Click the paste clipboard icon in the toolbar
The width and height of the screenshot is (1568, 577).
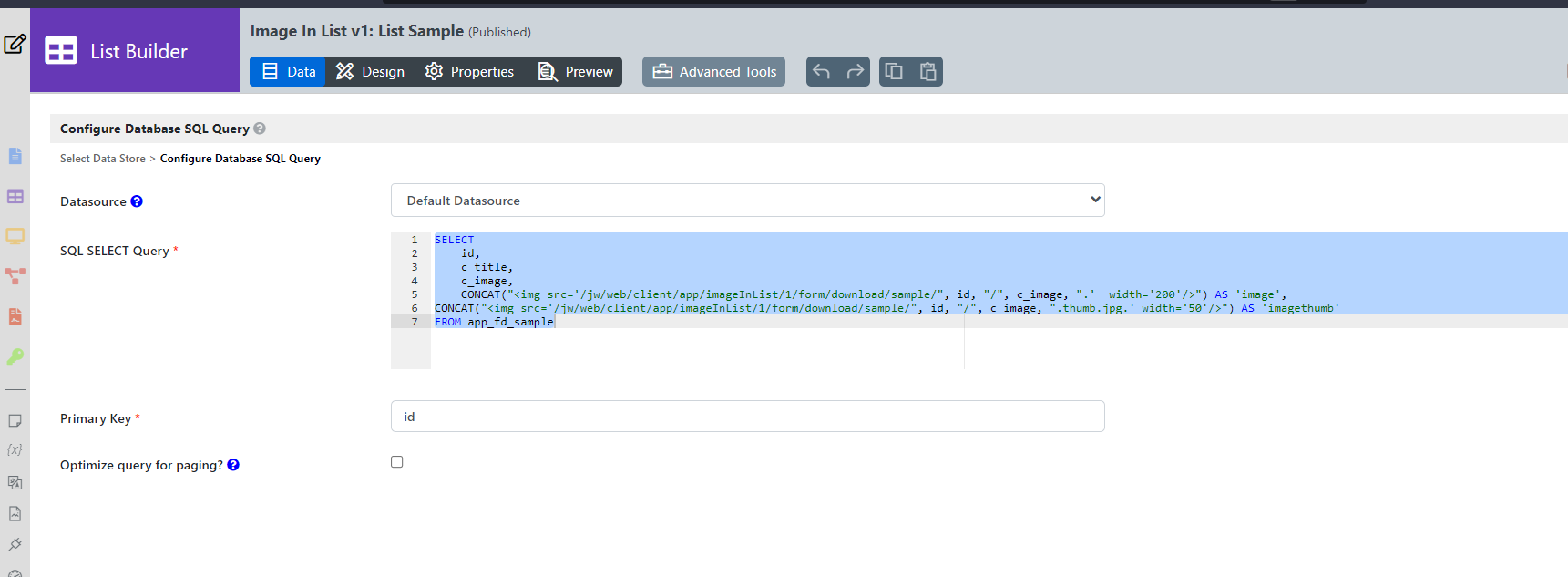[x=927, y=71]
